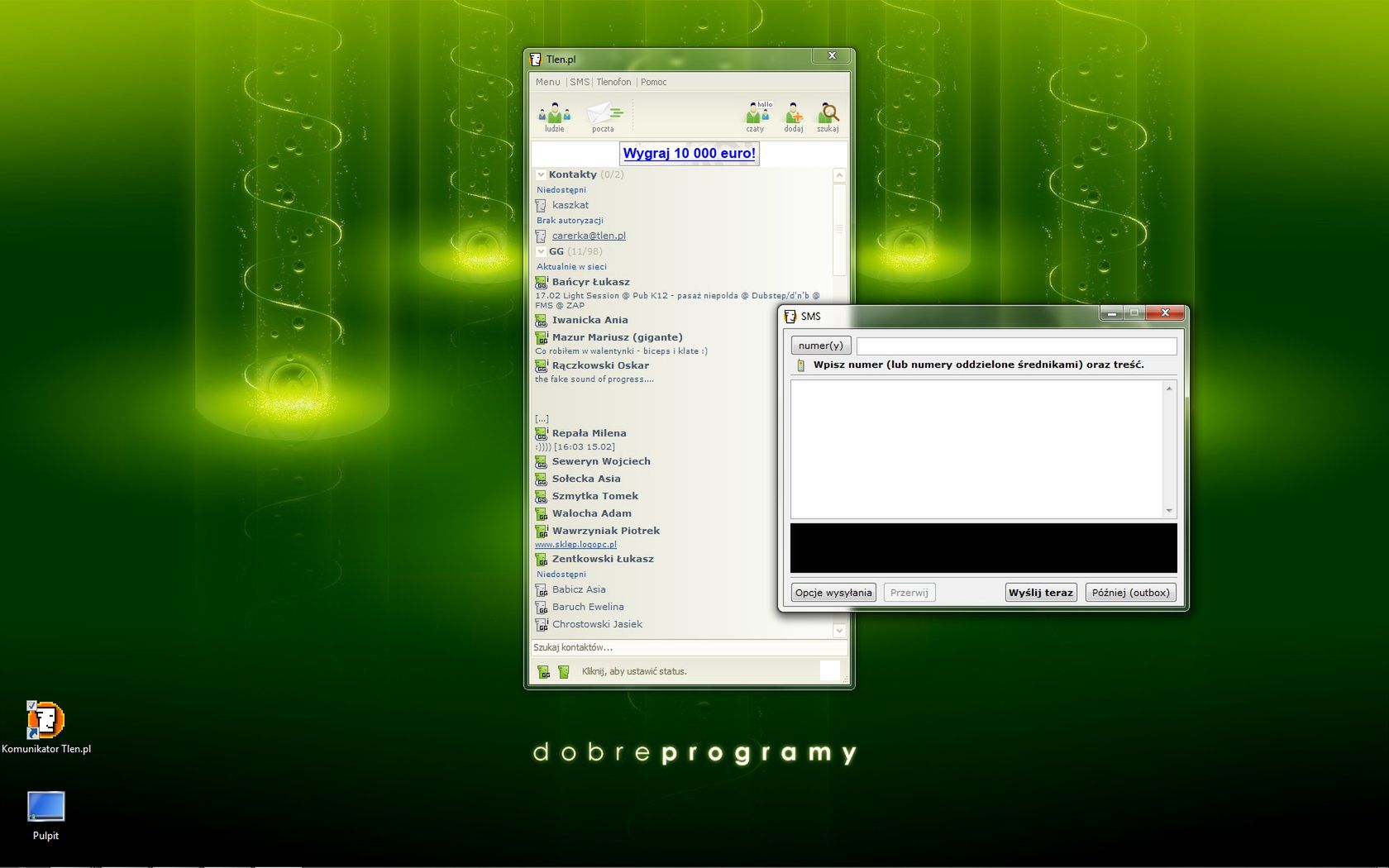
Task: Click the GG icon beside Szmytka Tomek
Action: pos(542,496)
